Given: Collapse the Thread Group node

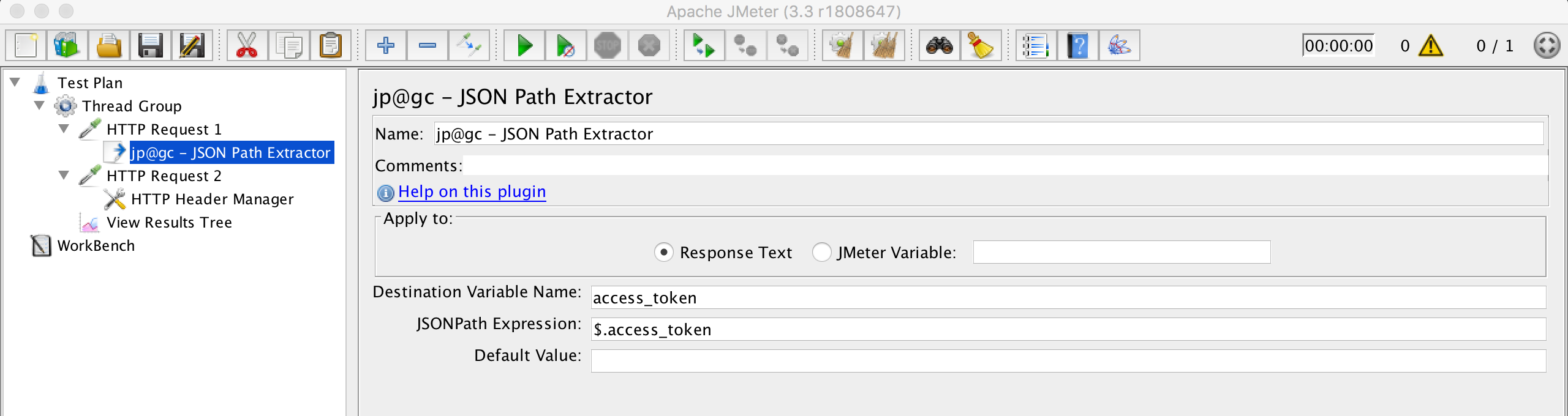Looking at the screenshot, I should pos(40,105).
